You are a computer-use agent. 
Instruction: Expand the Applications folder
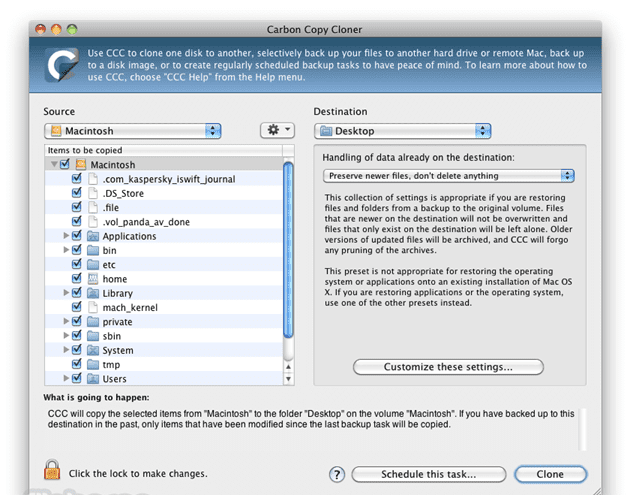[x=66, y=235]
